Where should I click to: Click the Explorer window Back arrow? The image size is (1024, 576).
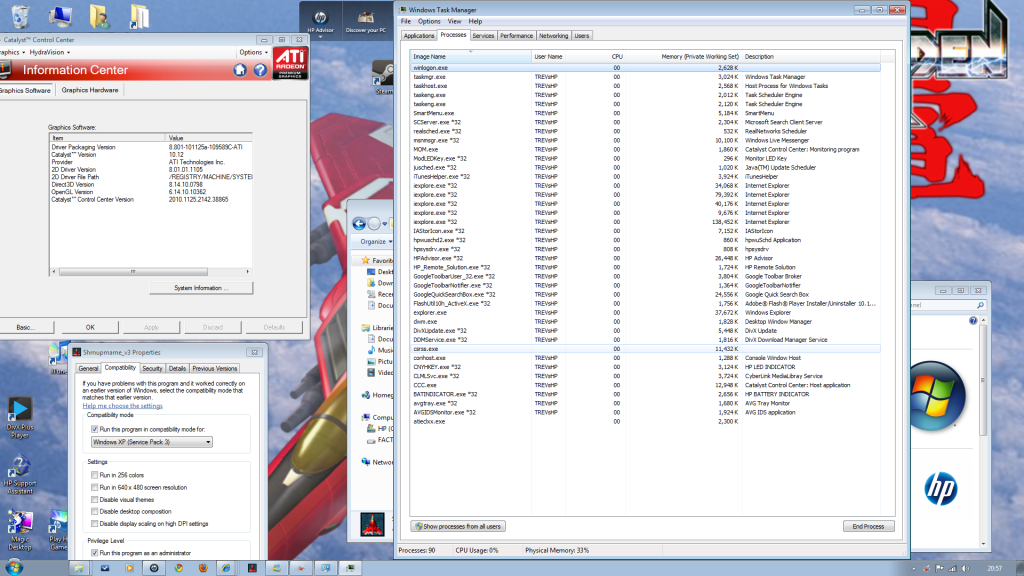pyautogui.click(x=359, y=224)
